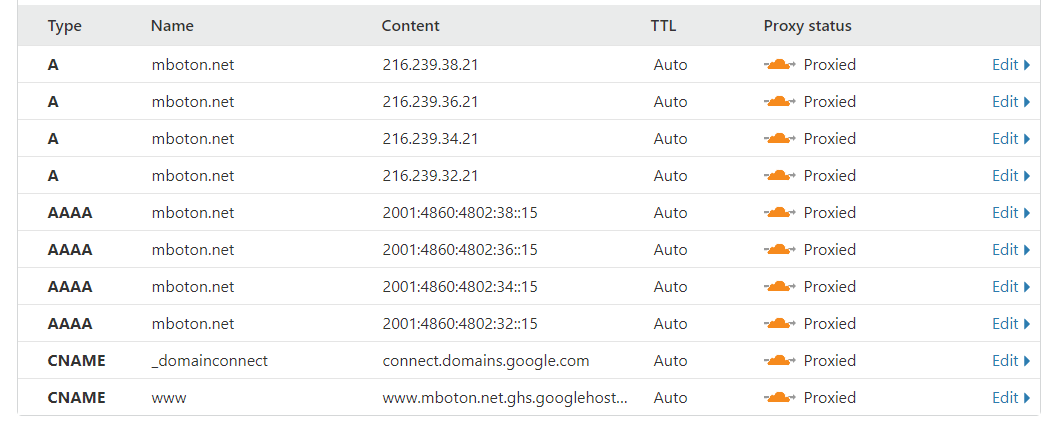Screen dimensions: 1062x423
Task: Expand Edit for the 216.239.38.21 record
Action: (x=1010, y=65)
